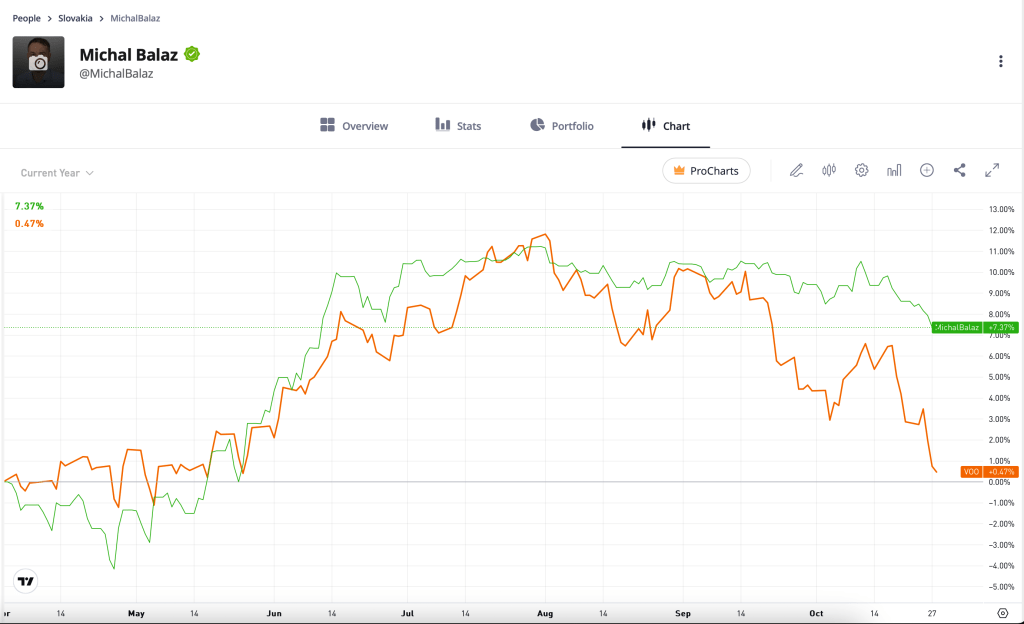Open the Portfolio tab

560,126
